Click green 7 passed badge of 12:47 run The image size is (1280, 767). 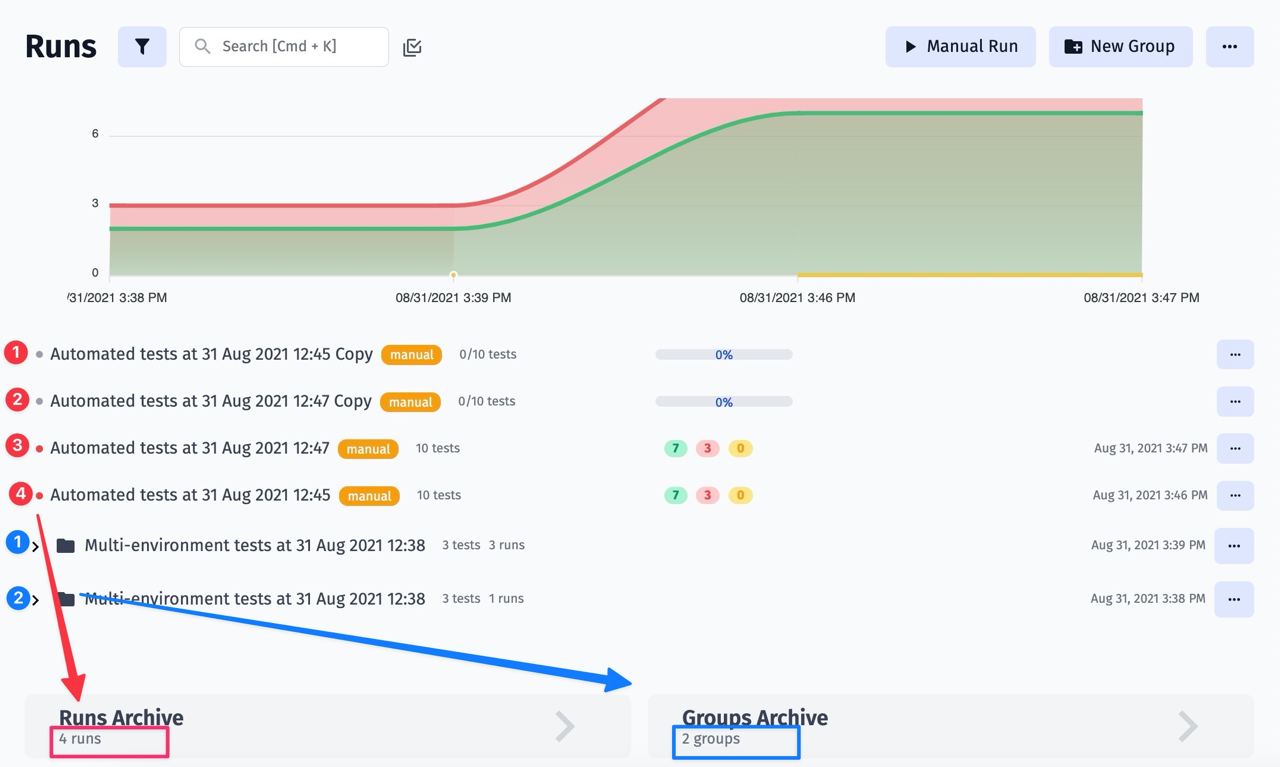point(676,448)
